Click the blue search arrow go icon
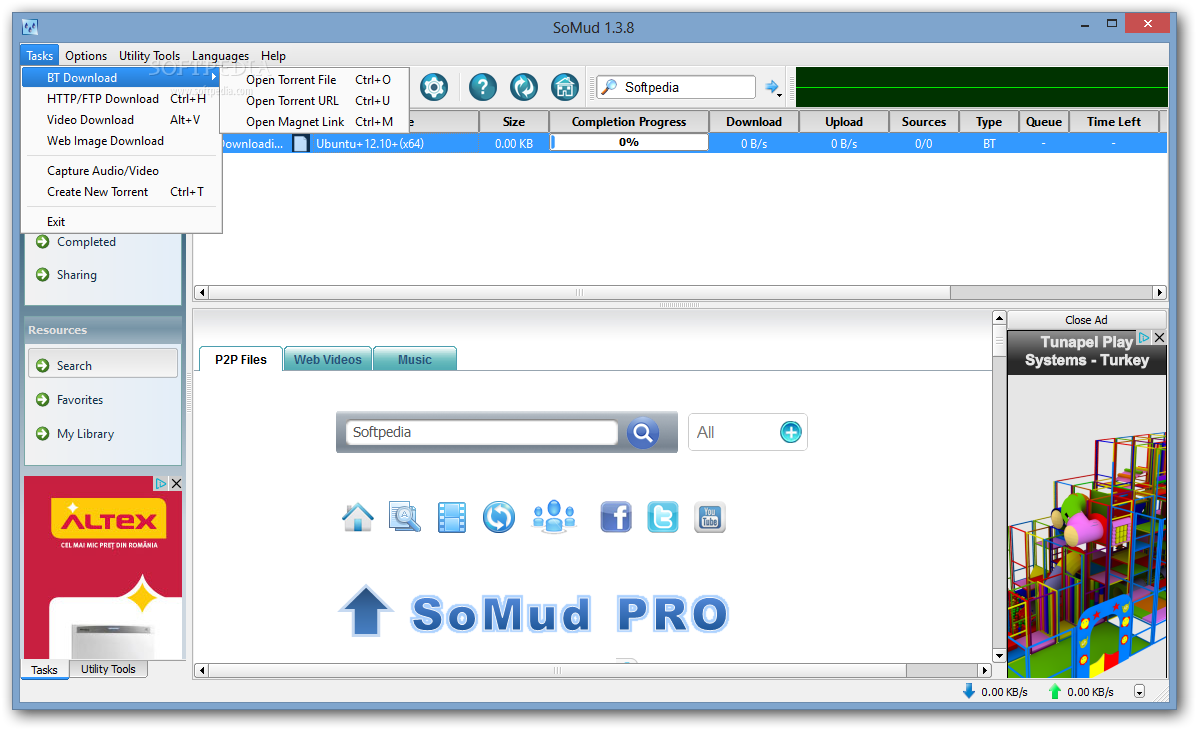The image size is (1197, 730). point(771,86)
